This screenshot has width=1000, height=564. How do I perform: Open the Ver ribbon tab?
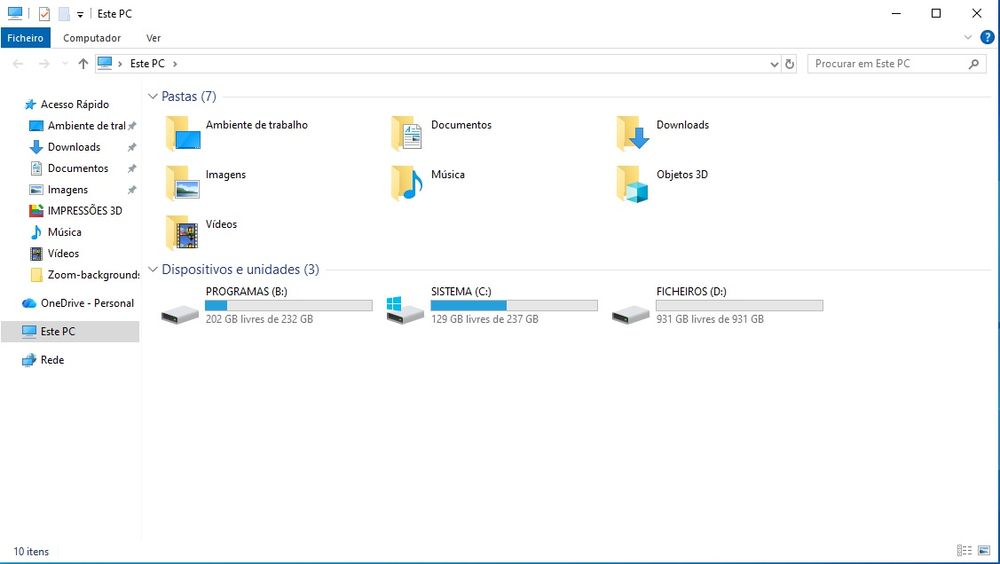click(x=154, y=38)
